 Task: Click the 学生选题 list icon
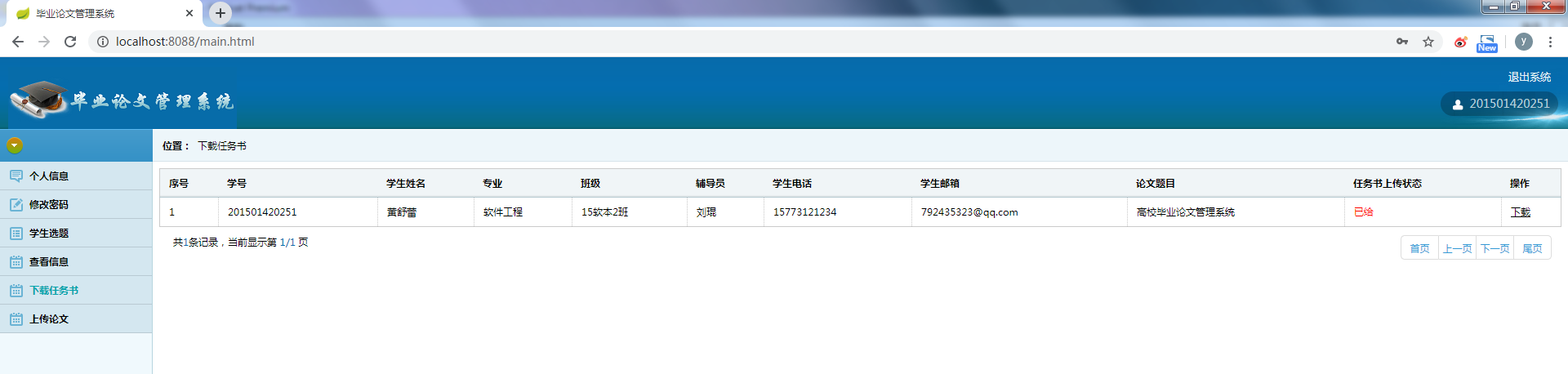[x=16, y=234]
